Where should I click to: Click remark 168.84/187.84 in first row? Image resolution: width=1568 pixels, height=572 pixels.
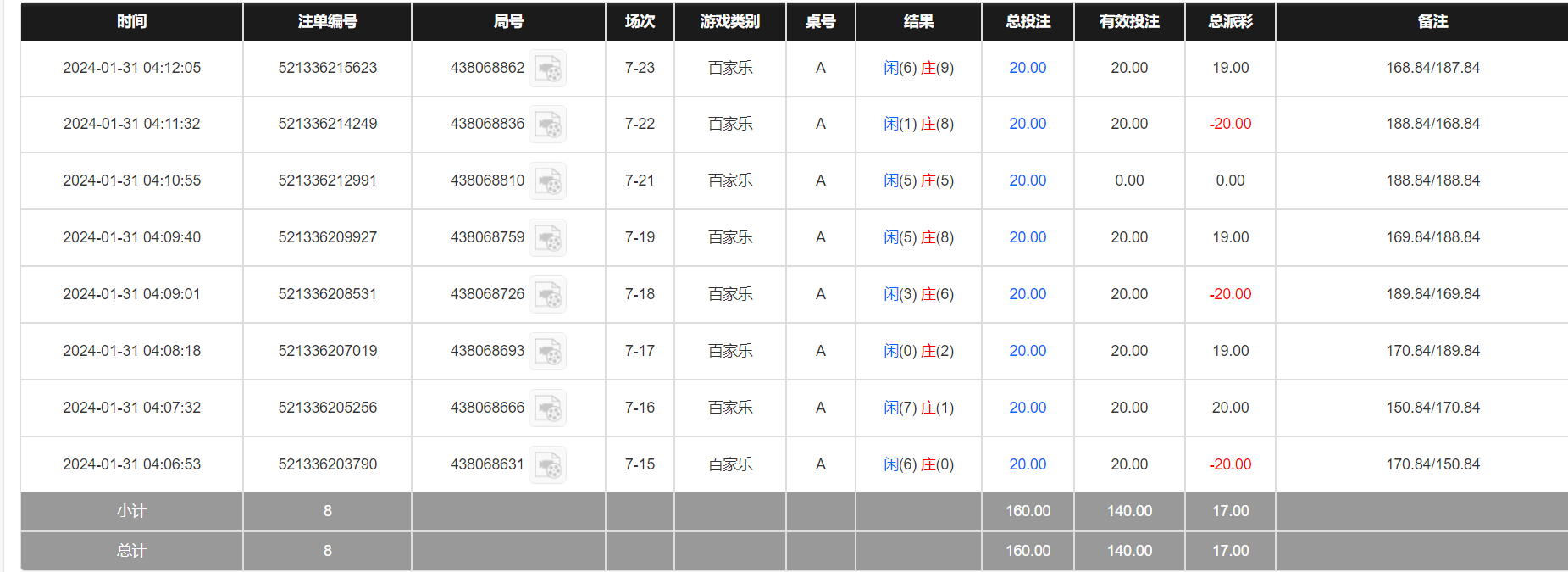[x=1432, y=68]
